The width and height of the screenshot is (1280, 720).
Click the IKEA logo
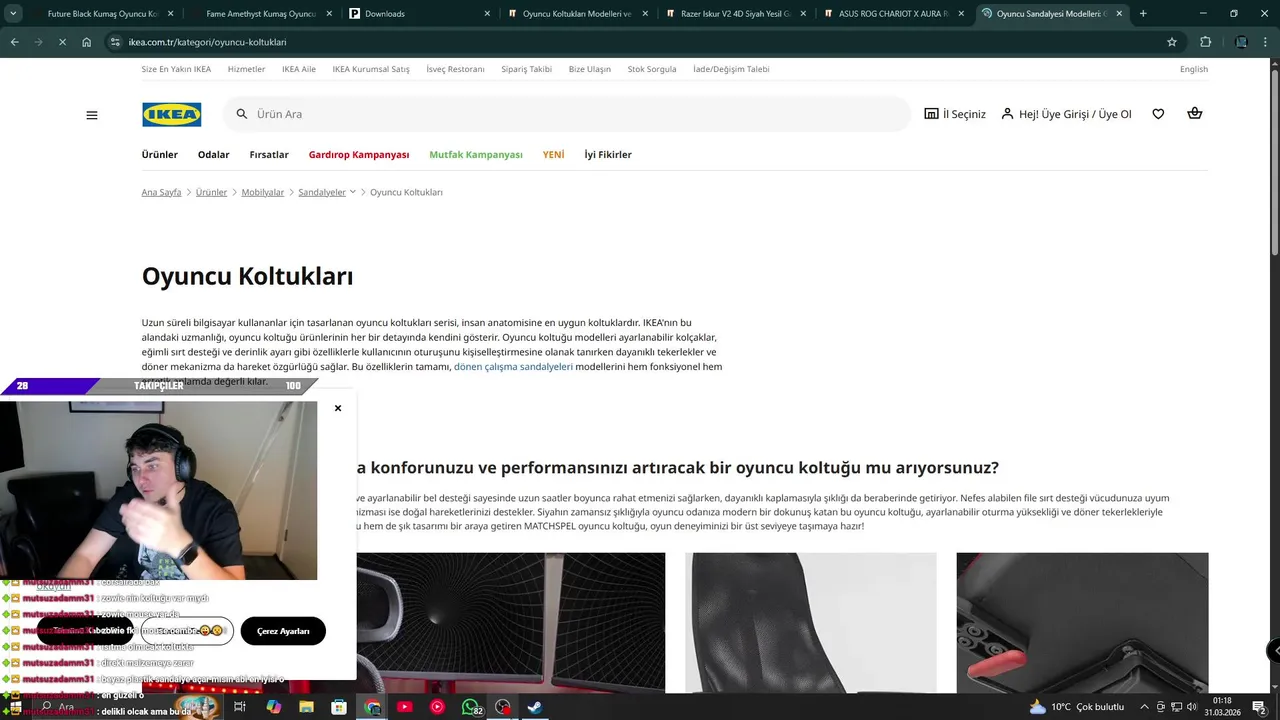171,114
